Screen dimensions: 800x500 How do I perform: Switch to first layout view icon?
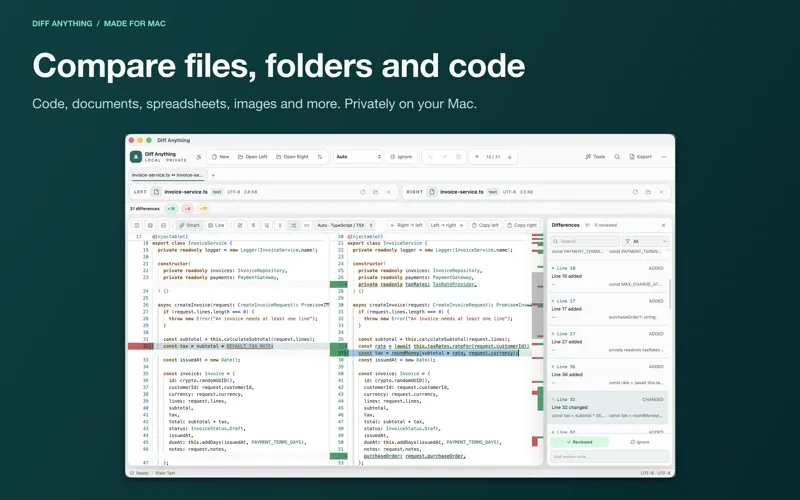137,225
